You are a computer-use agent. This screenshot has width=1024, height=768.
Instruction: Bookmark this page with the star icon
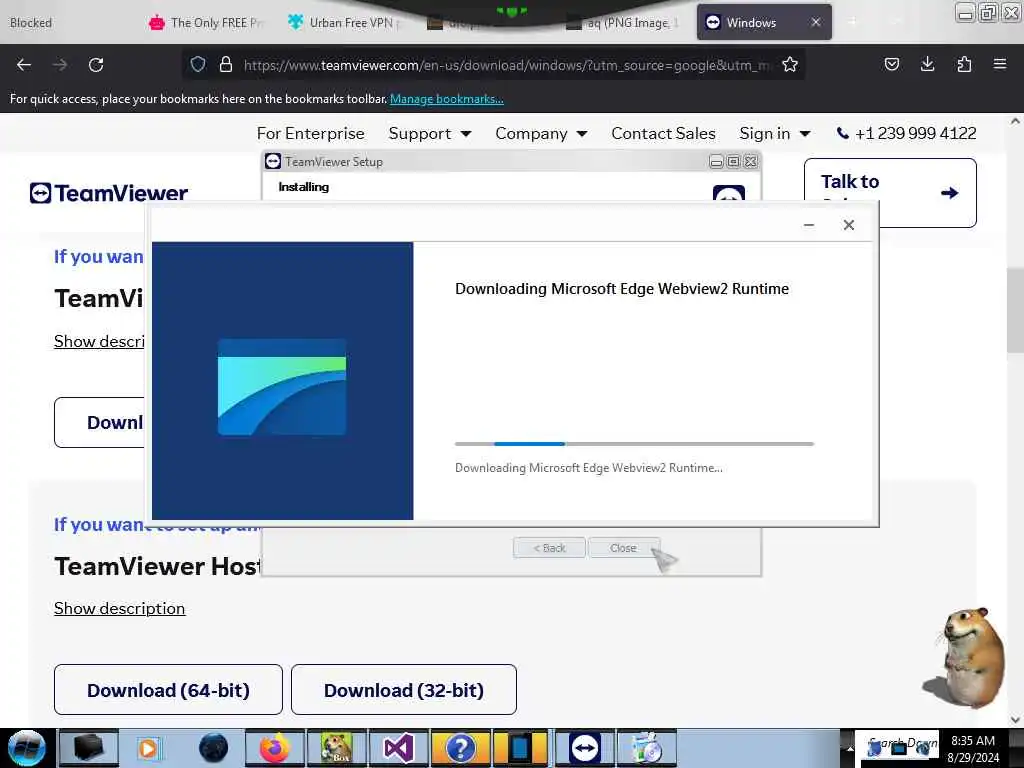tap(790, 64)
